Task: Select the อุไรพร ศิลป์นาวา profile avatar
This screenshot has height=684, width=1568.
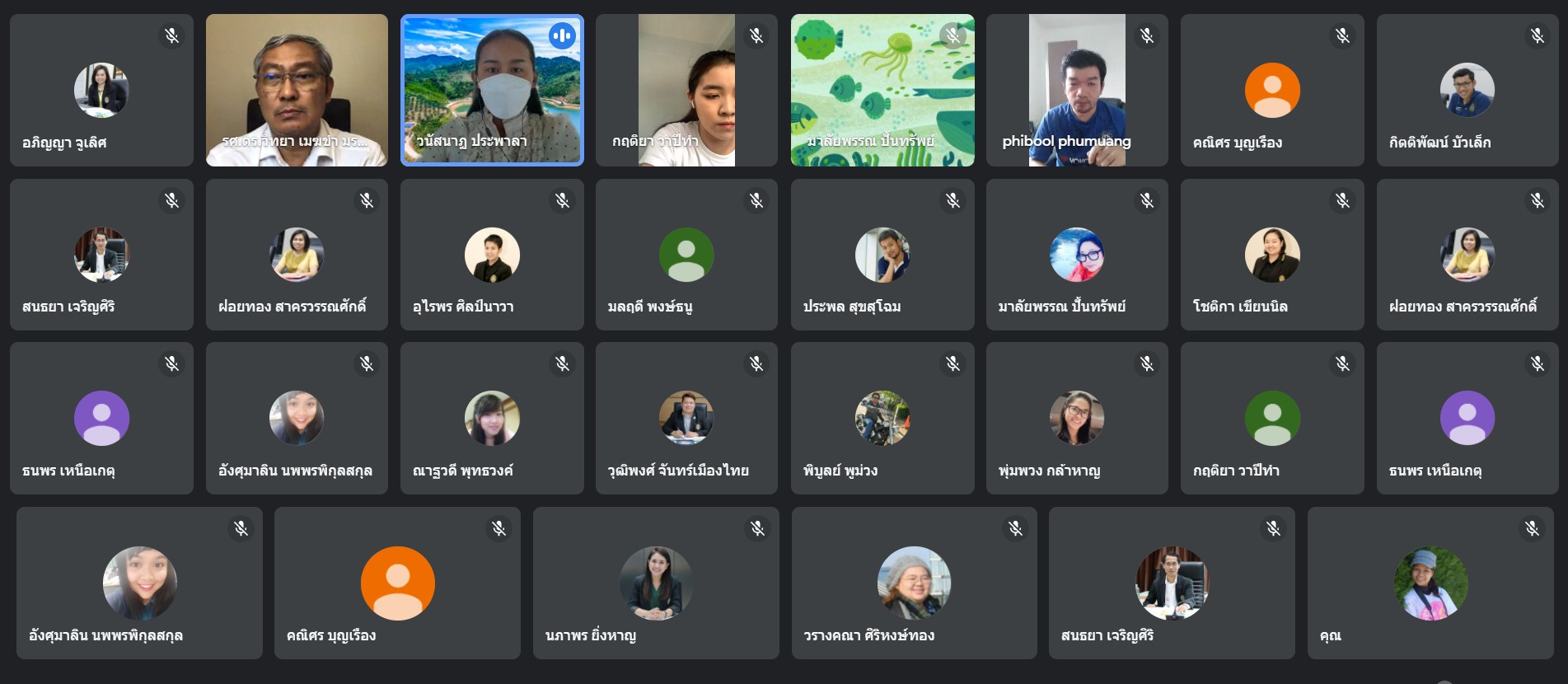Action: coord(492,255)
